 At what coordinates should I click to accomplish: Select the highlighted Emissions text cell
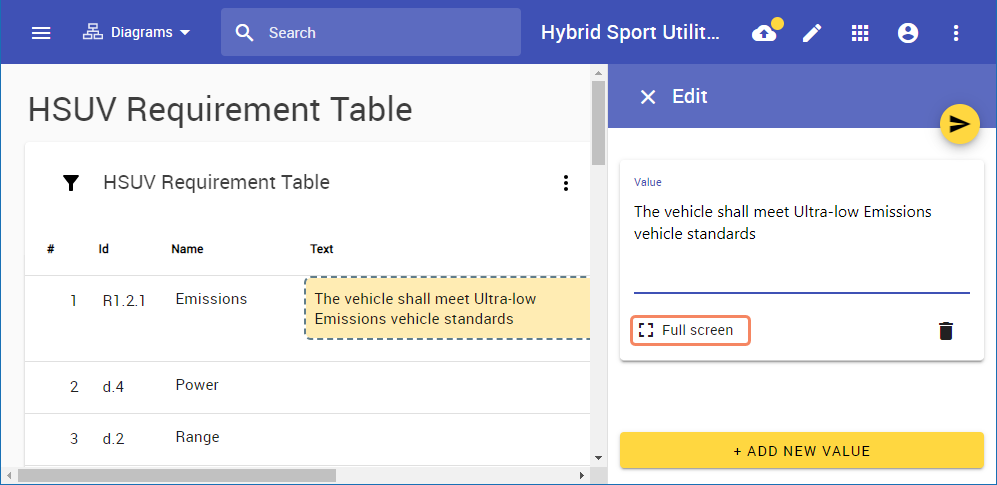pos(446,309)
